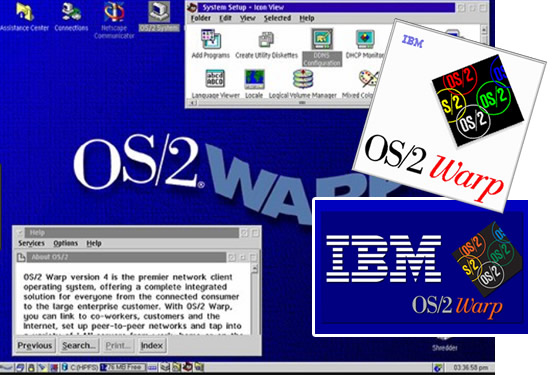This screenshot has width=555, height=375.
Task: Click the WarpCenter clock display
Action: point(470,368)
